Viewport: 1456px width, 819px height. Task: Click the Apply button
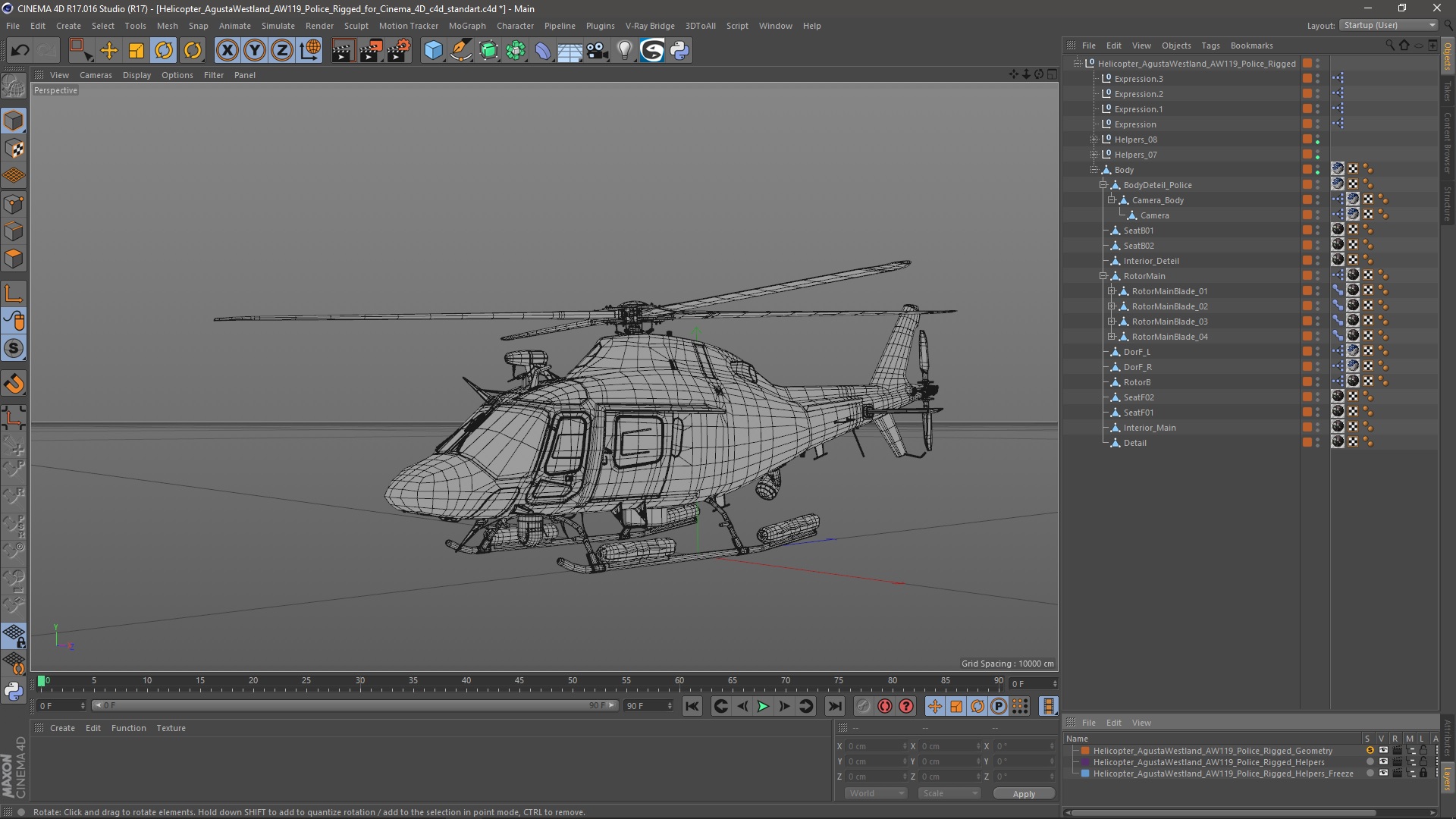click(x=1024, y=793)
